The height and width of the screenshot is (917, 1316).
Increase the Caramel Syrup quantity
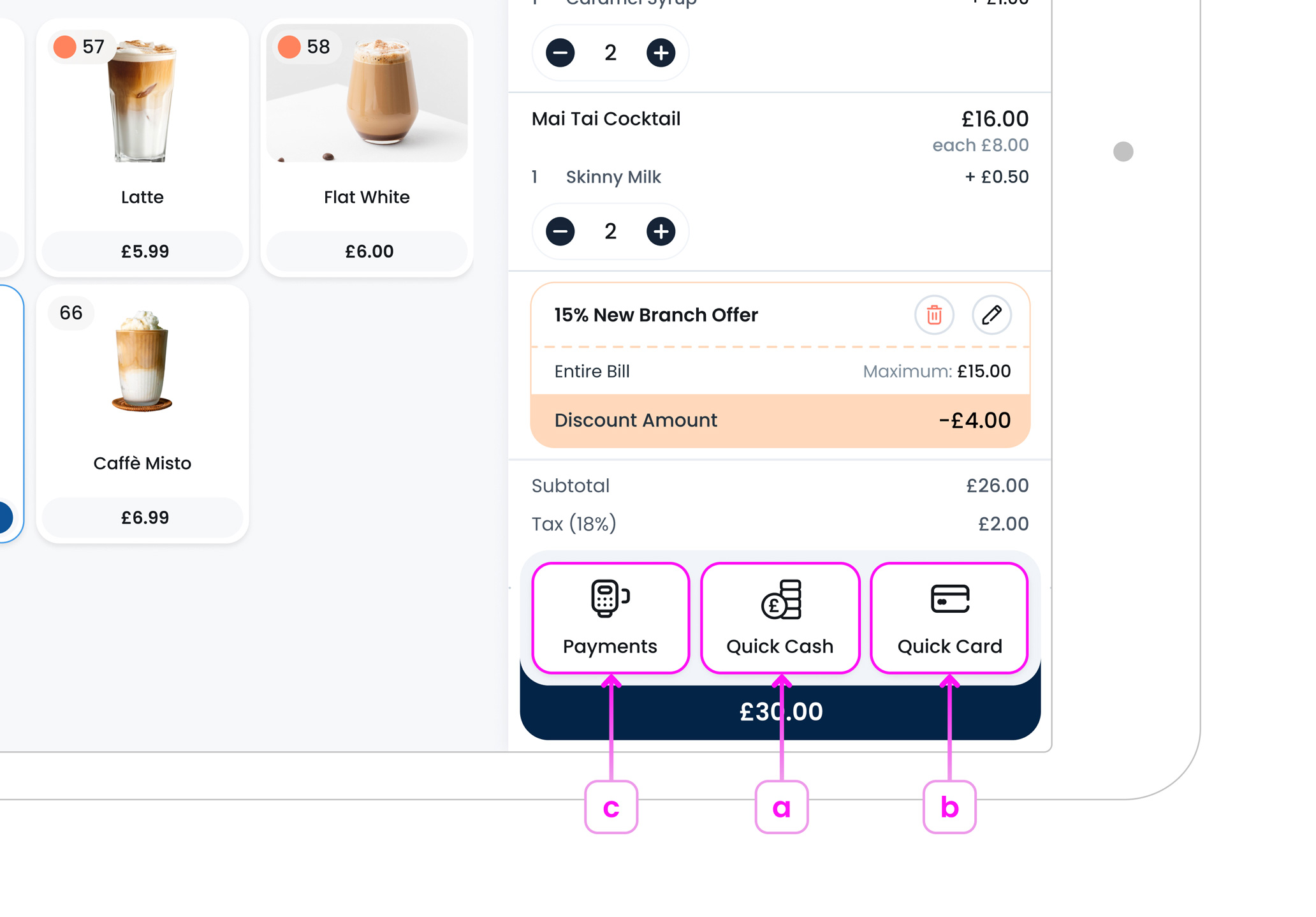pyautogui.click(x=661, y=53)
